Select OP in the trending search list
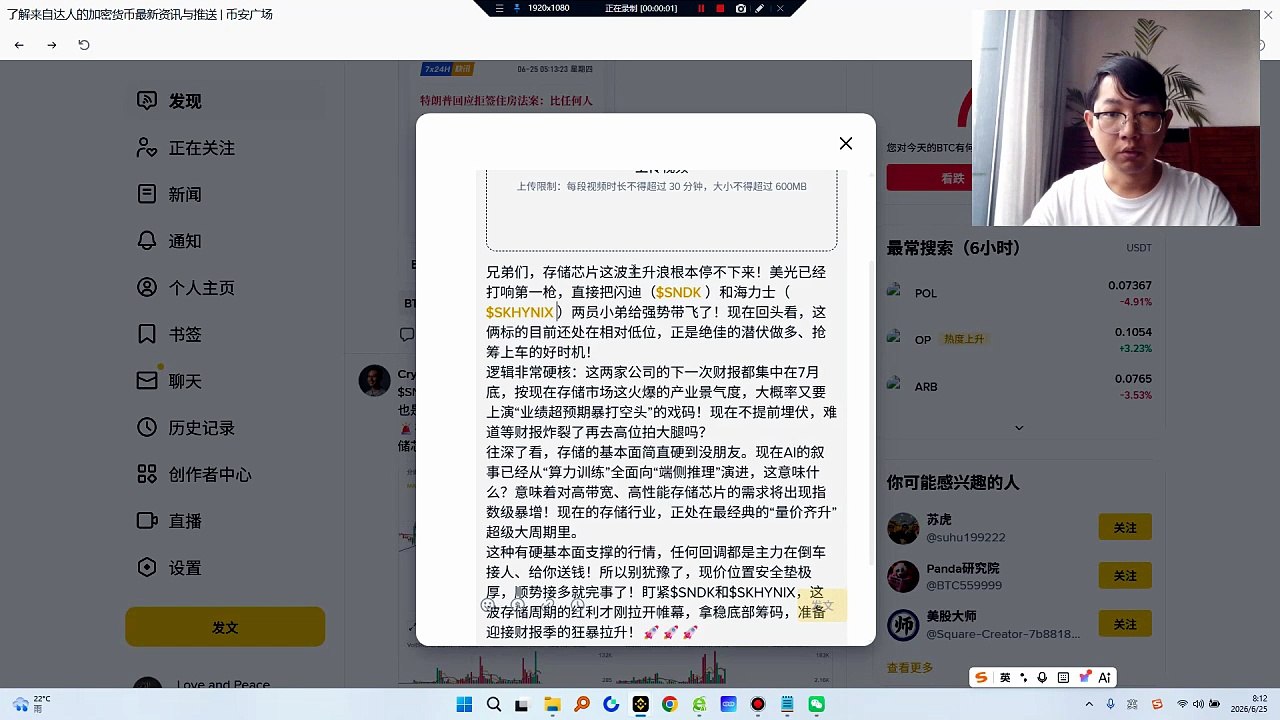 click(1019, 340)
